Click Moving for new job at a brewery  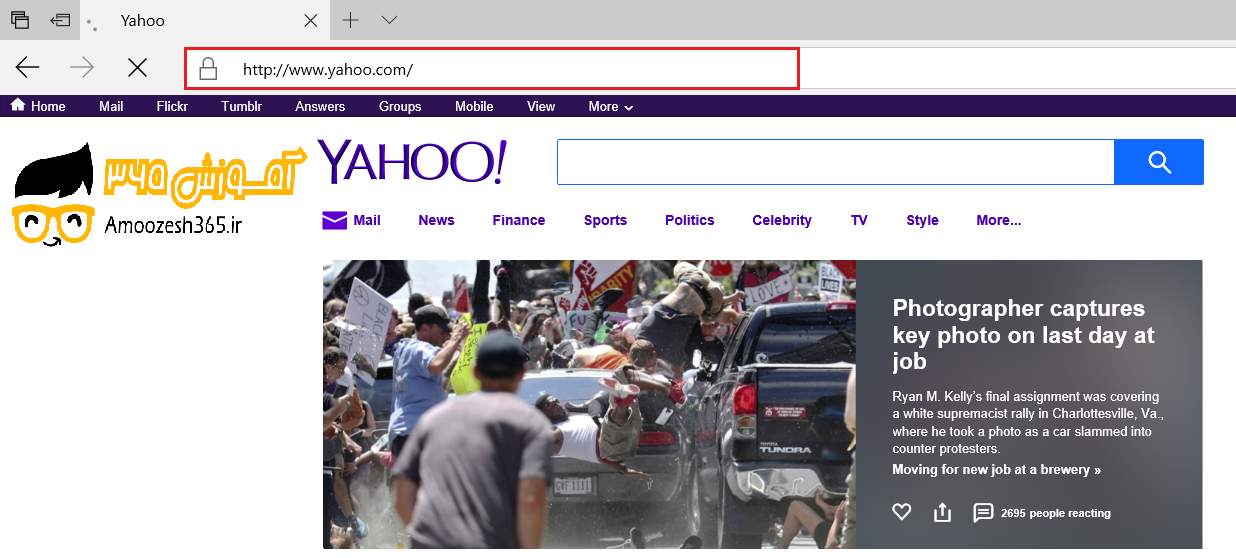pyautogui.click(x=996, y=470)
